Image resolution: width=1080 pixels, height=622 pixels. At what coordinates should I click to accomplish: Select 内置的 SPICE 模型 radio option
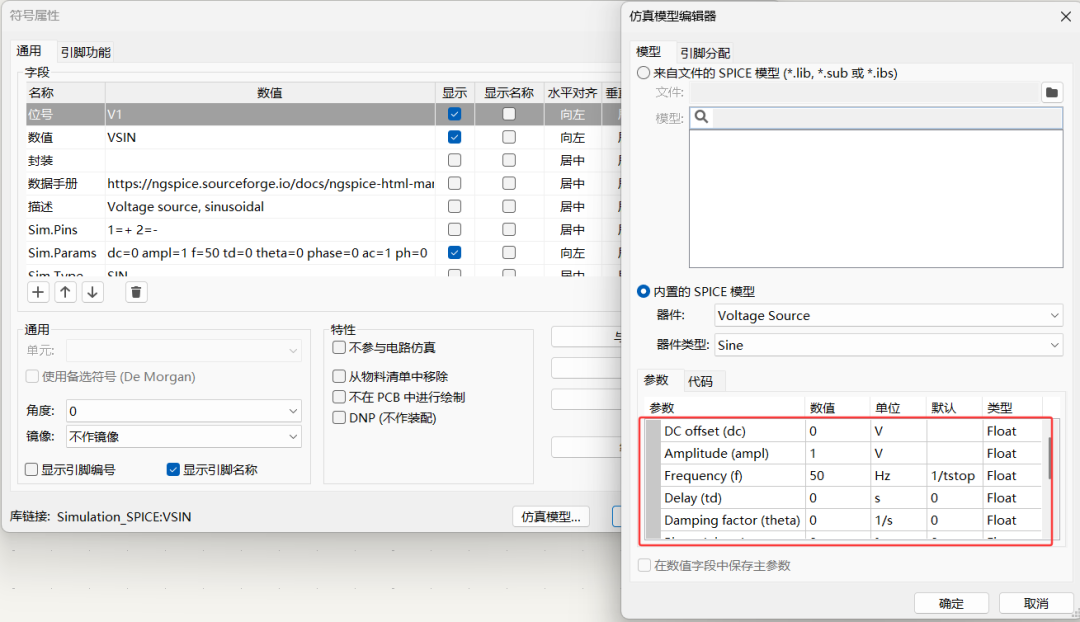(643, 291)
